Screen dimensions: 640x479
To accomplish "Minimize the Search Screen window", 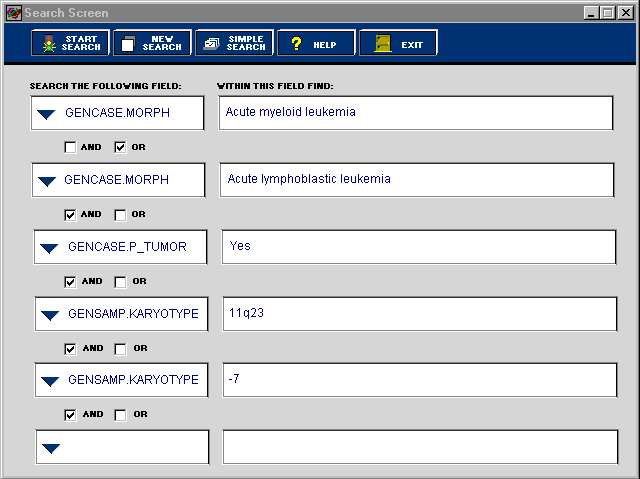I will click(591, 13).
